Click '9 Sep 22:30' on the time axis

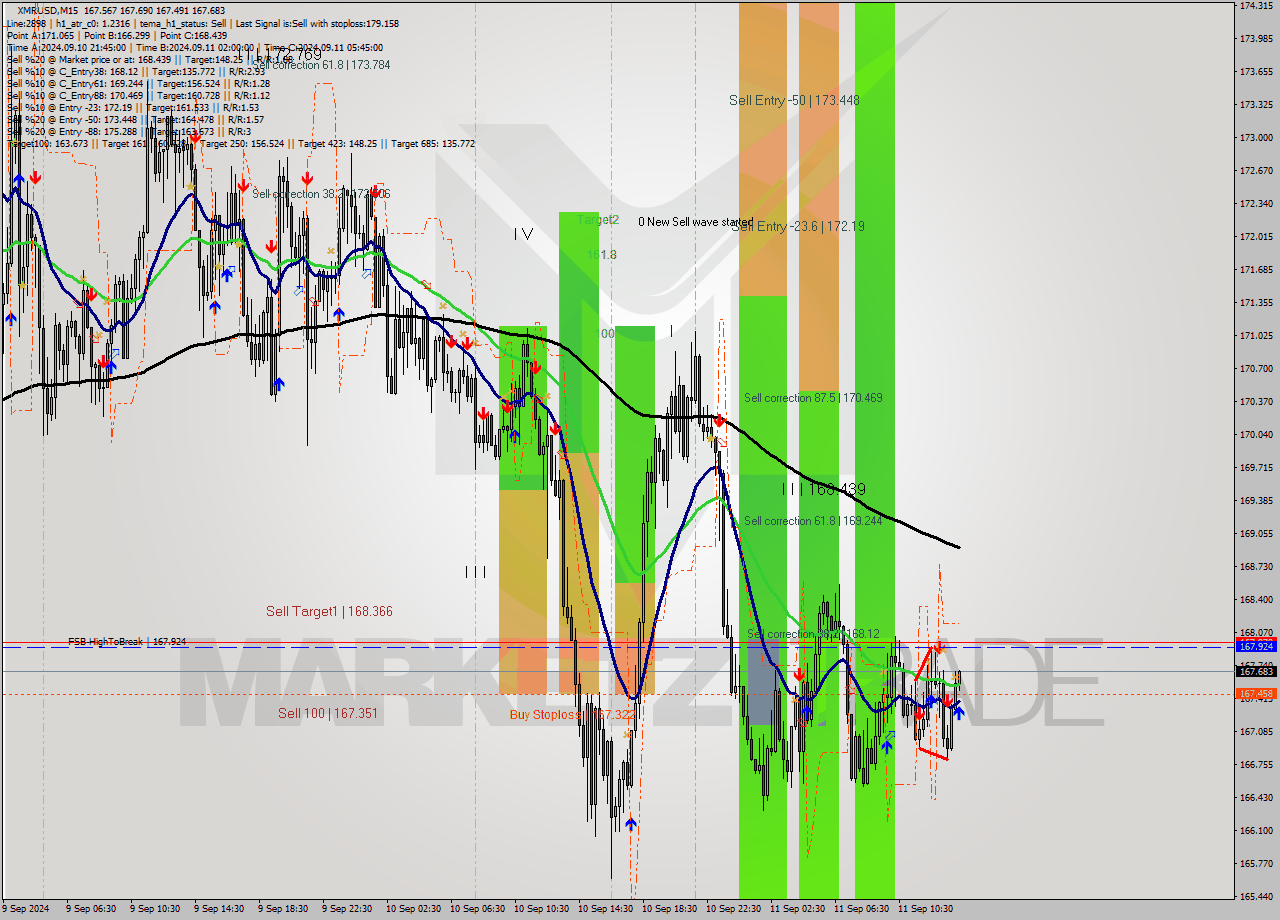[347, 909]
